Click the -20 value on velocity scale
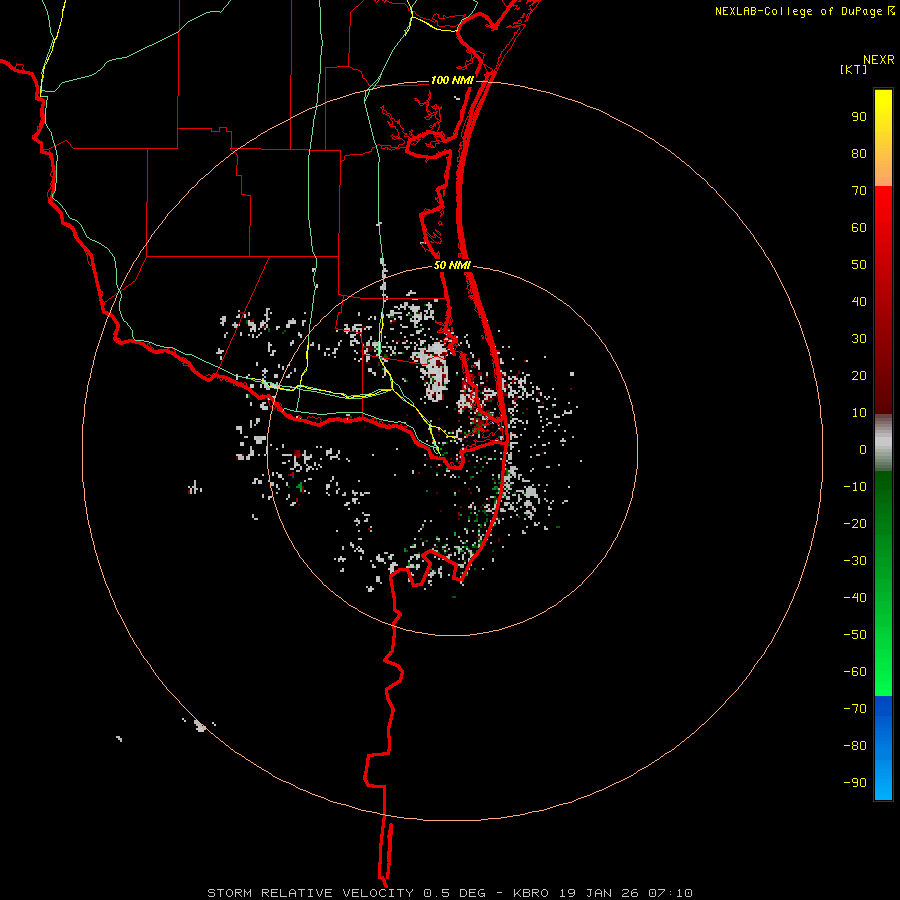Image resolution: width=900 pixels, height=900 pixels. coord(855,523)
